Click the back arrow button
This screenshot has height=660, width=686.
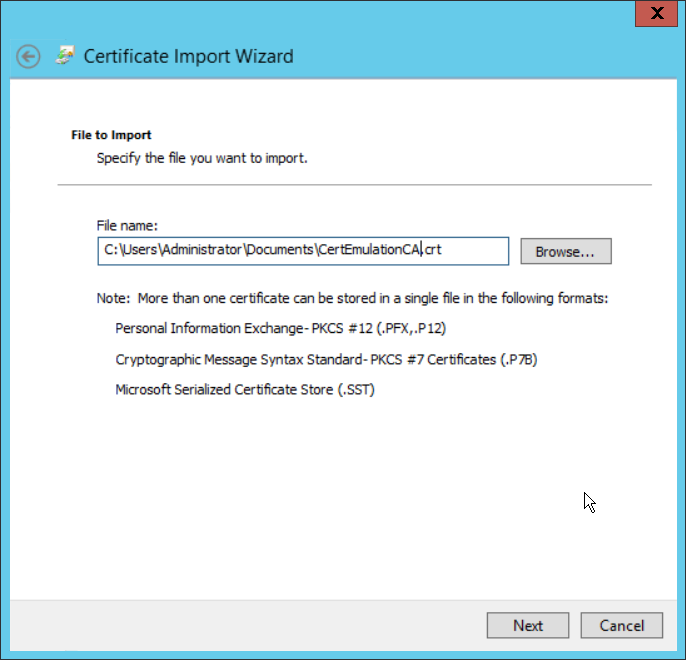29,56
